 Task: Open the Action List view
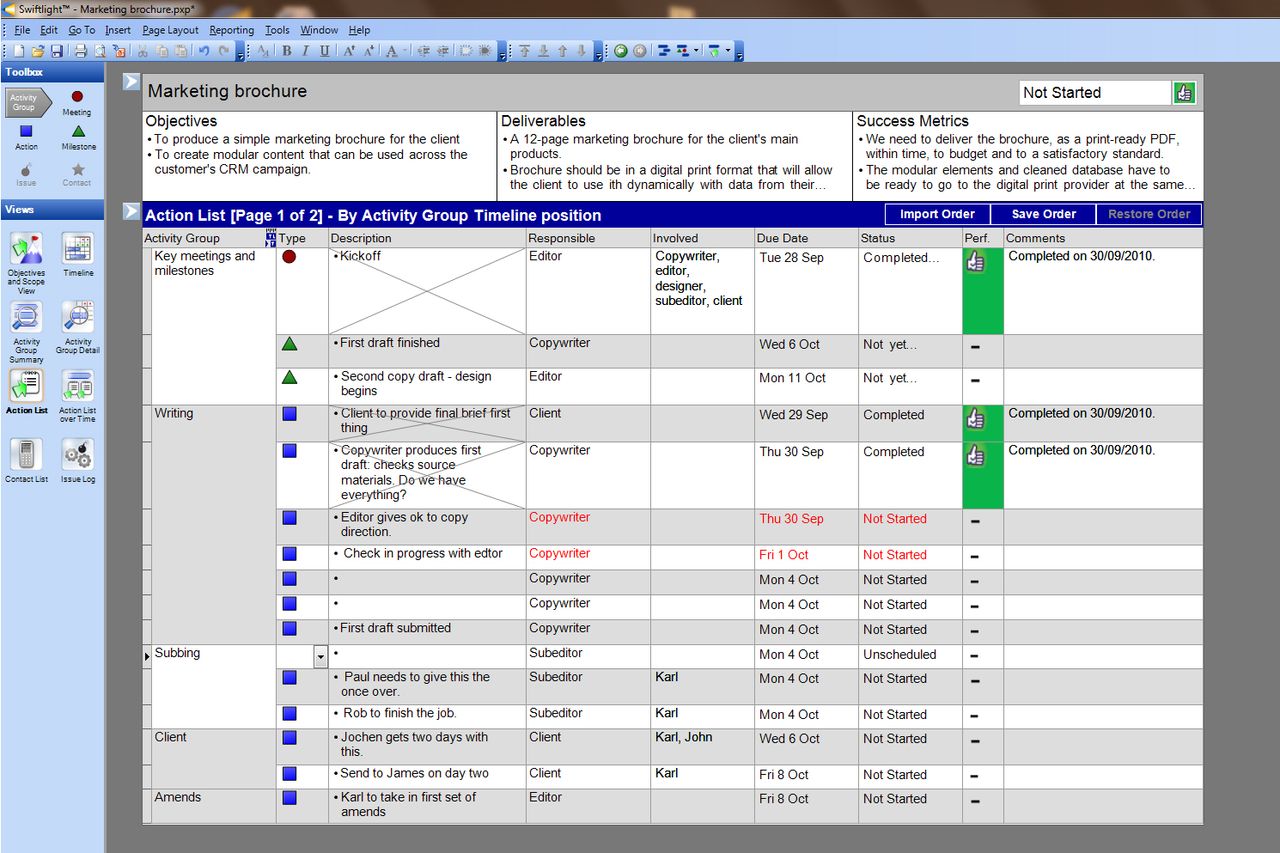(26, 392)
